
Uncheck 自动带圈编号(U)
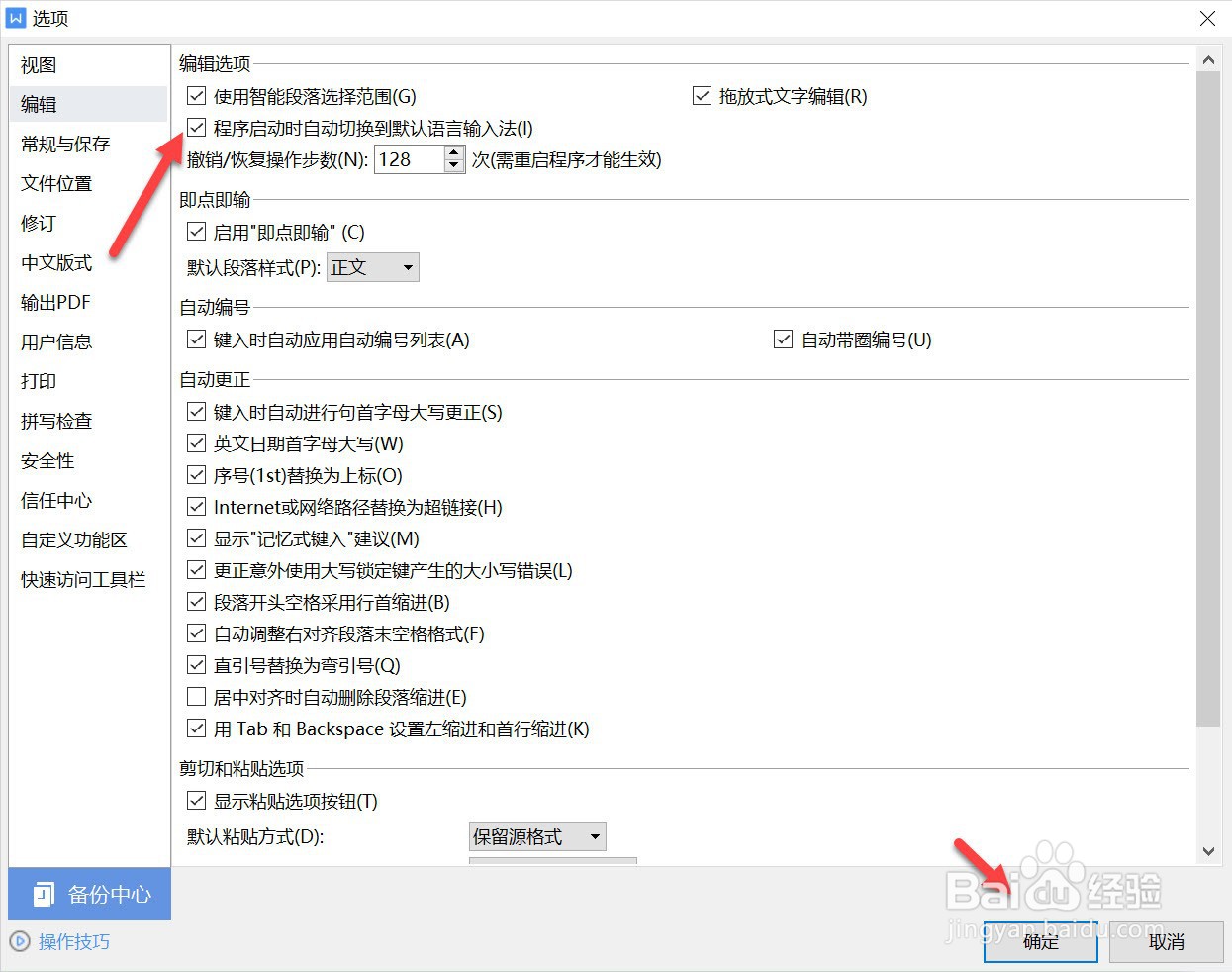(x=783, y=339)
